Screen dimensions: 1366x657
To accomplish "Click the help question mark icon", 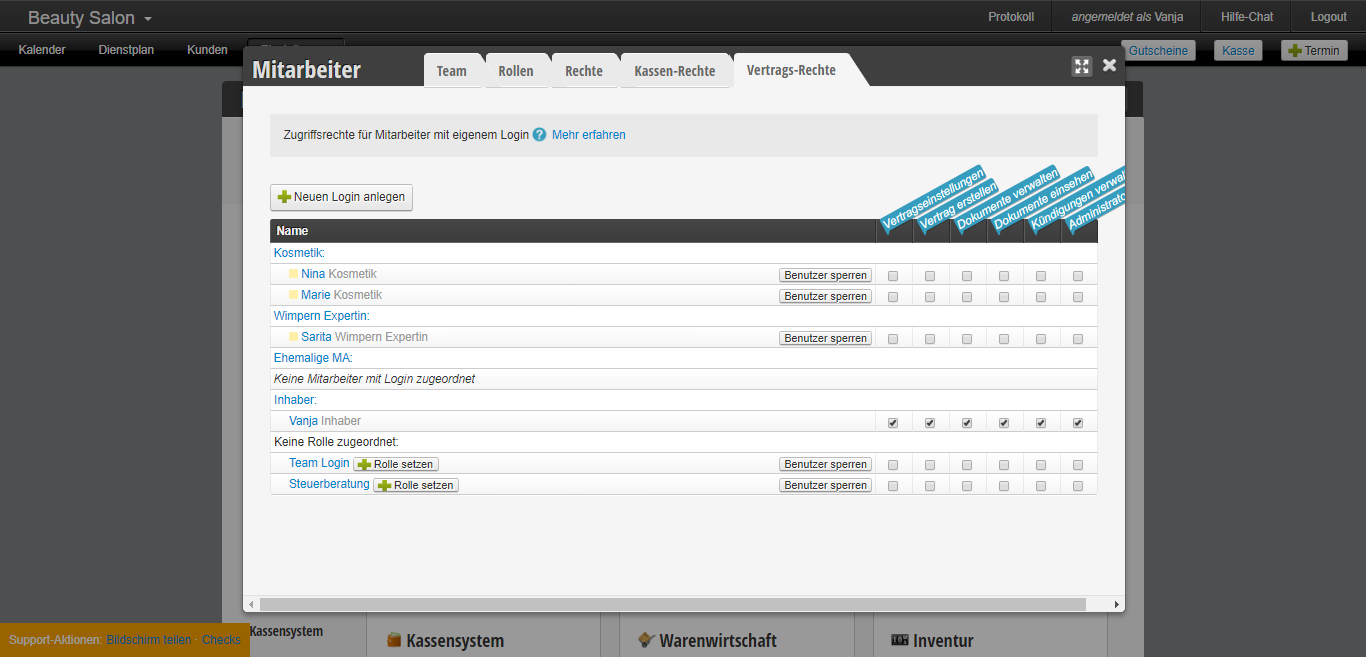I will click(x=539, y=135).
